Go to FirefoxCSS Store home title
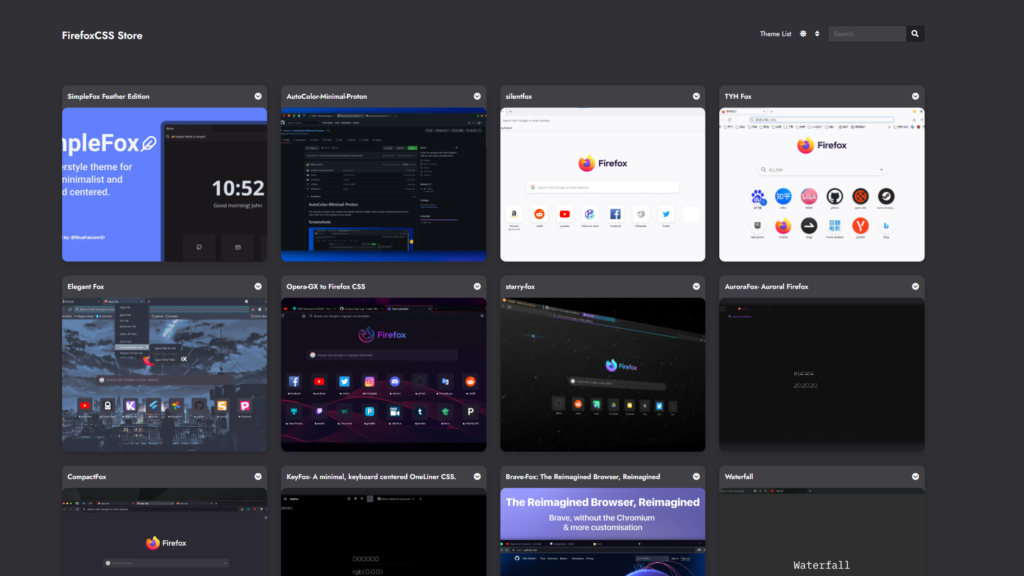 tap(102, 35)
